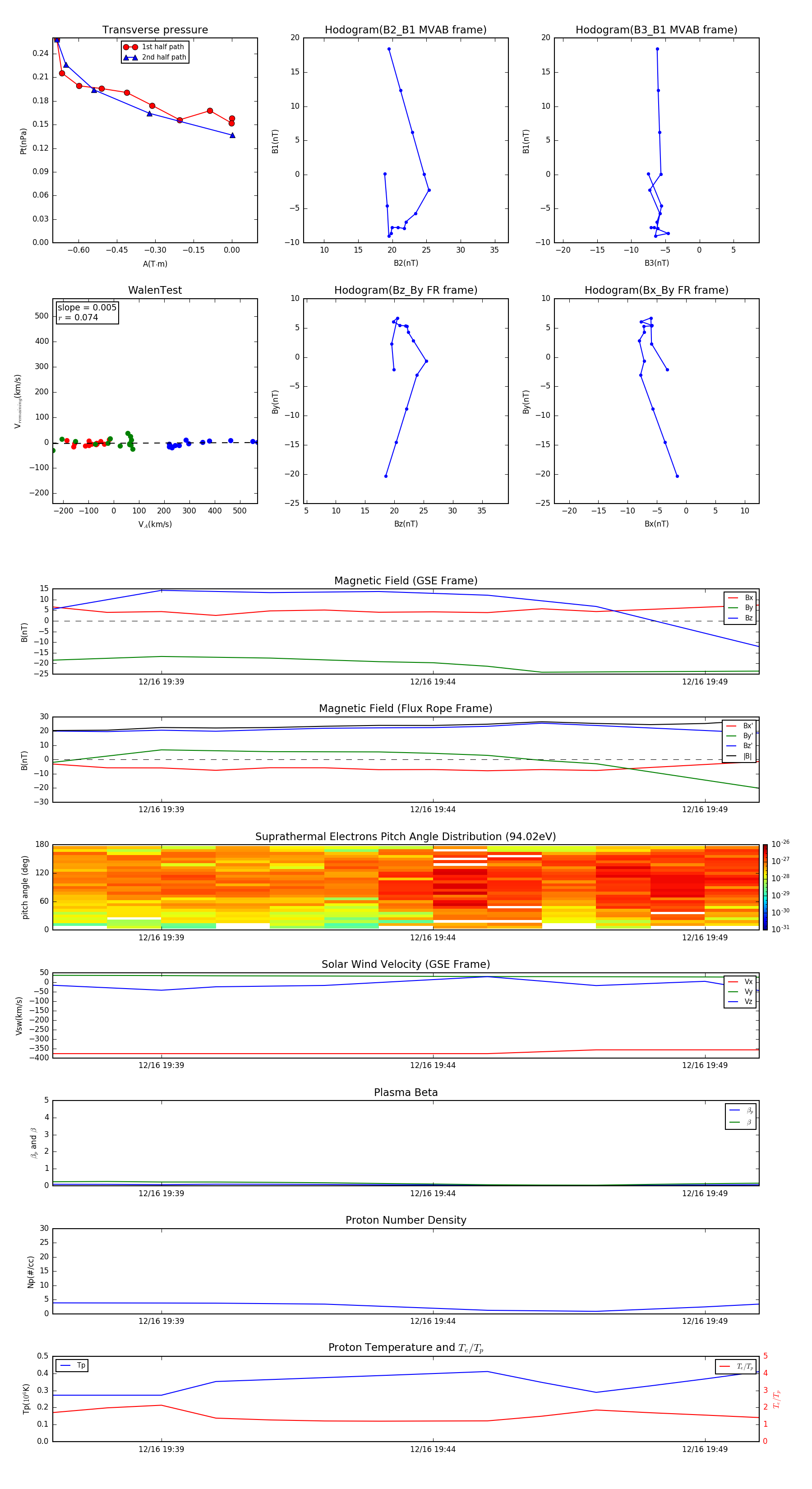Click the red 'Te/Tp' right axis label
Image resolution: width=812 pixels, height=1489 pixels.
click(777, 1399)
